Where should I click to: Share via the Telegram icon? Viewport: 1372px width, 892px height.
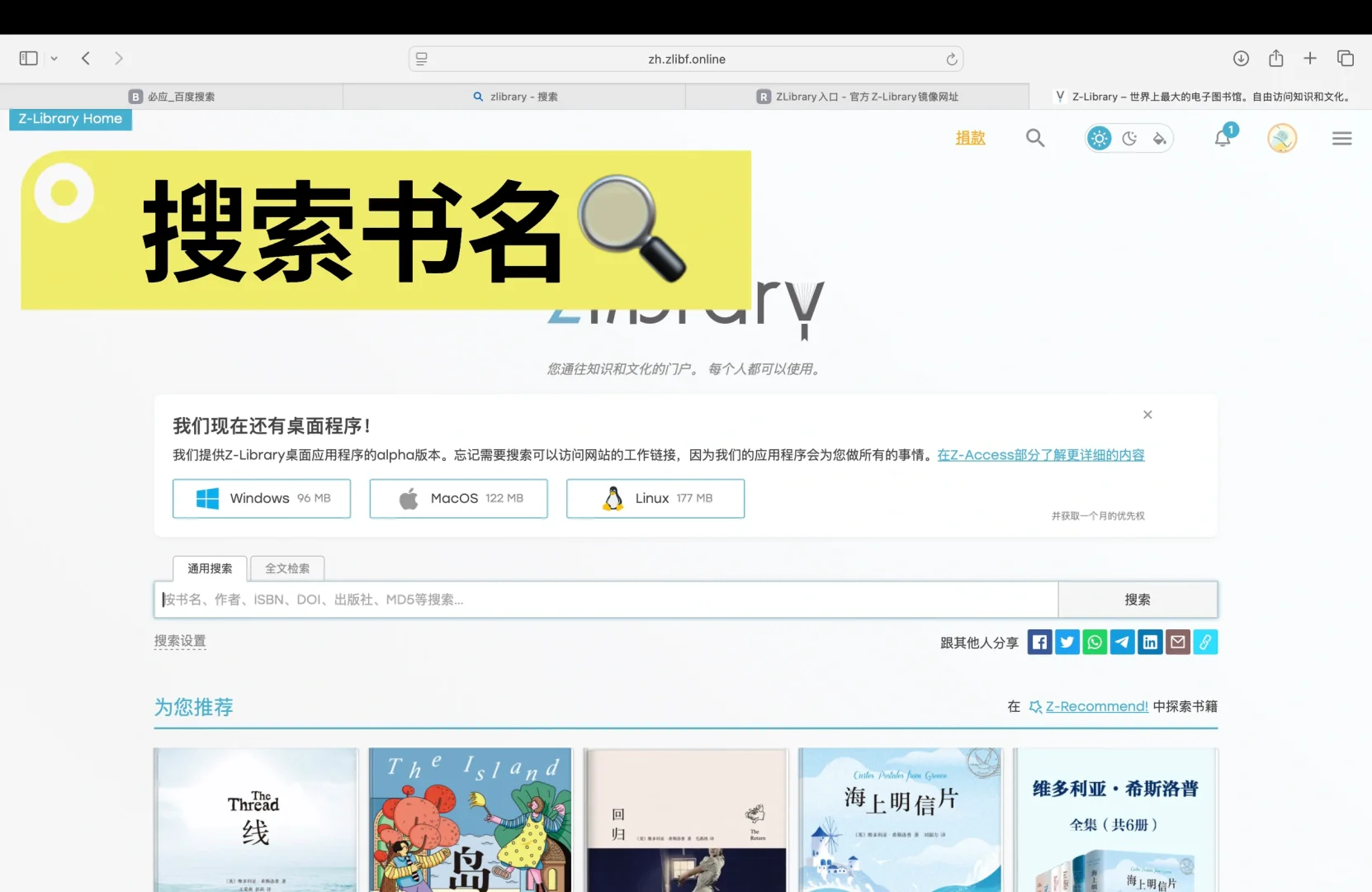pos(1123,642)
